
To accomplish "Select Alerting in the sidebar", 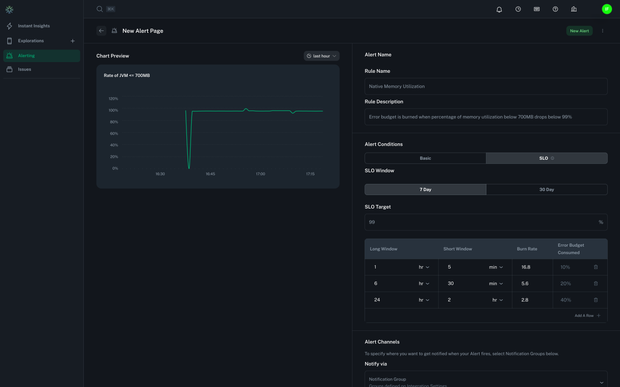I will [x=42, y=56].
